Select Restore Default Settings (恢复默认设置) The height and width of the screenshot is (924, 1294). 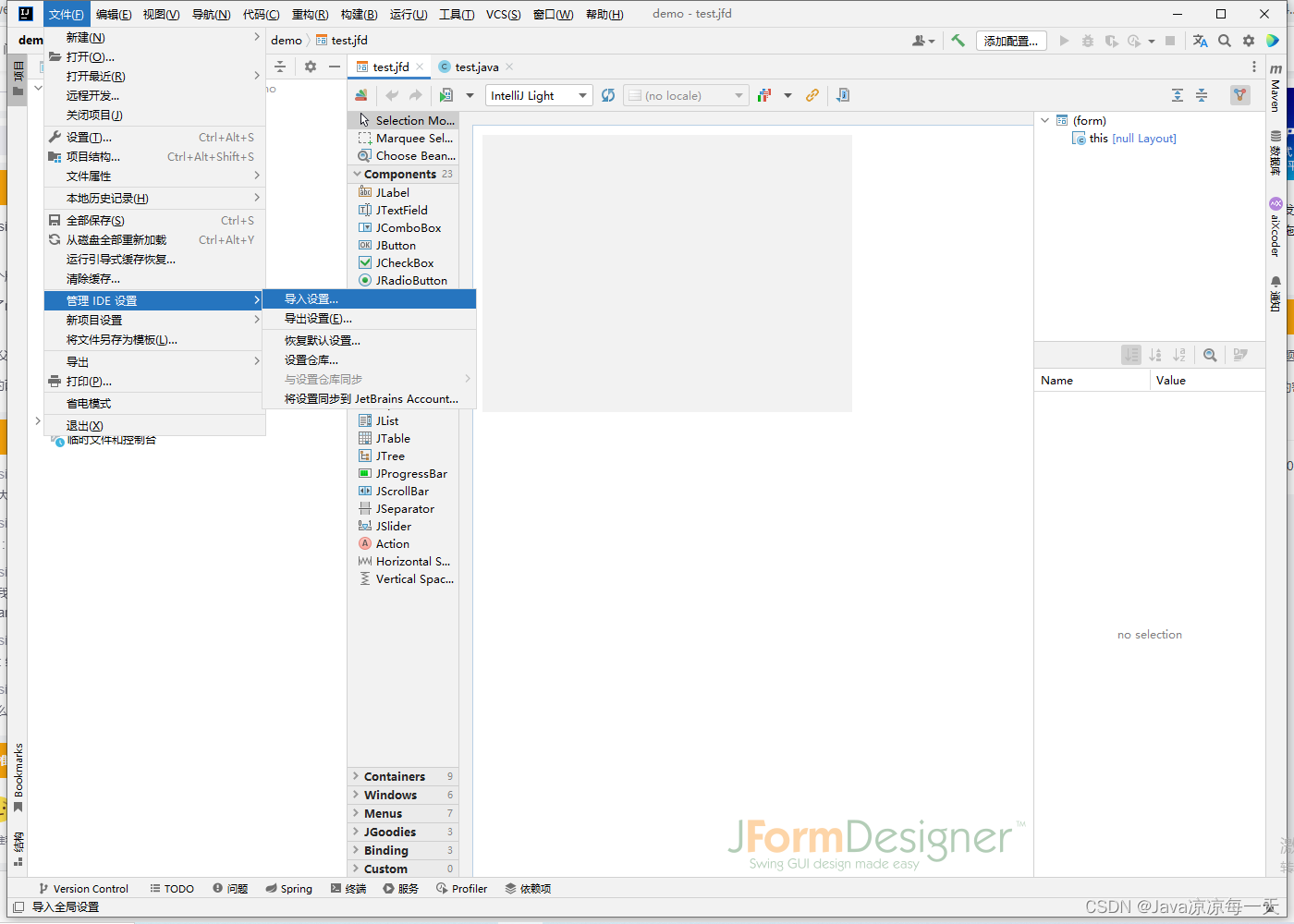click(369, 341)
